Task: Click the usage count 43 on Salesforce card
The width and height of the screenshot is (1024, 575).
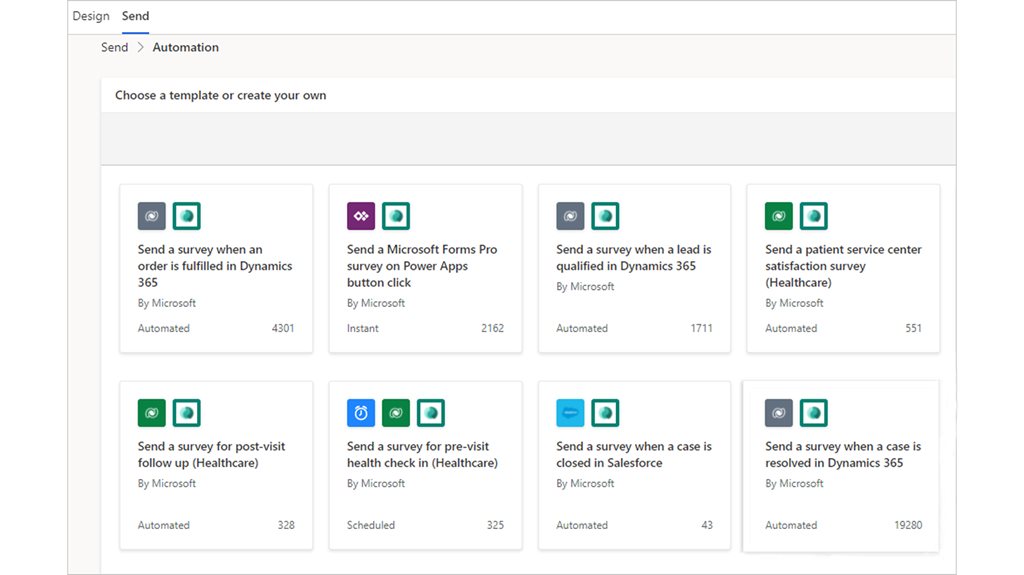Action: click(x=707, y=525)
